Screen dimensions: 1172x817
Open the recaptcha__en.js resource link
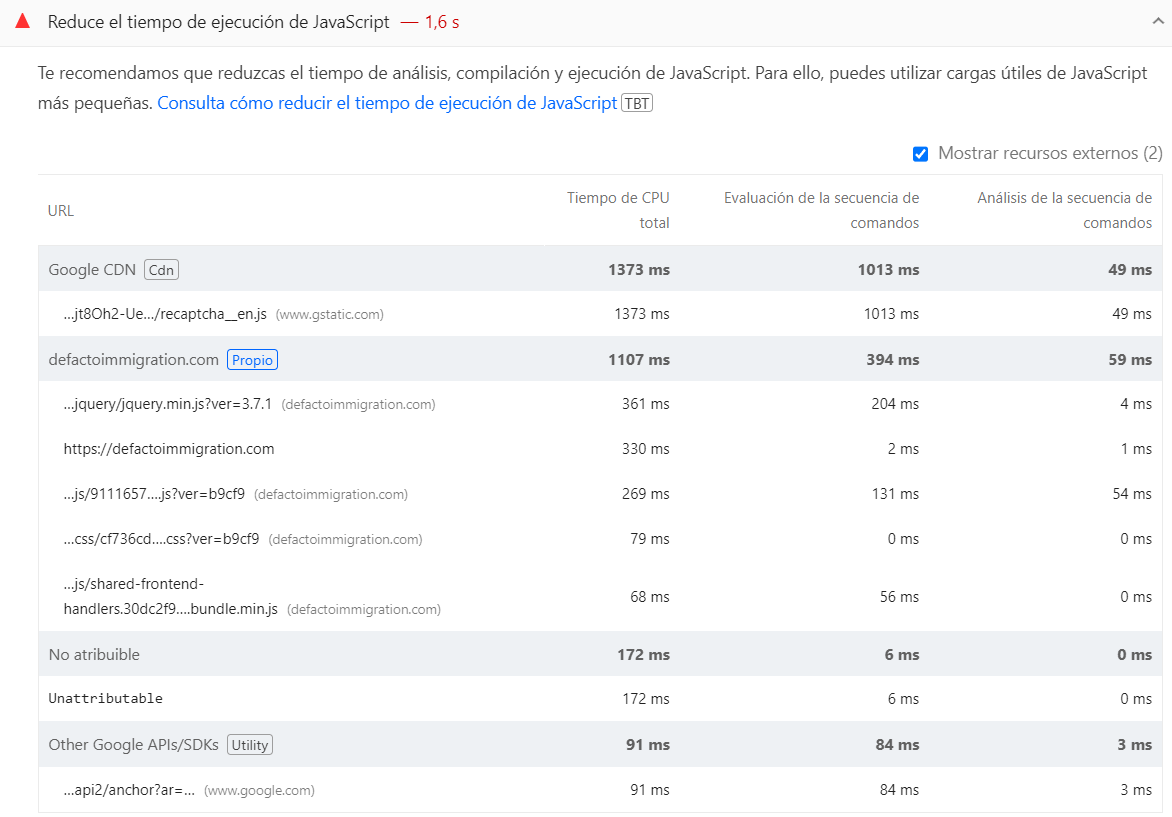(x=165, y=314)
